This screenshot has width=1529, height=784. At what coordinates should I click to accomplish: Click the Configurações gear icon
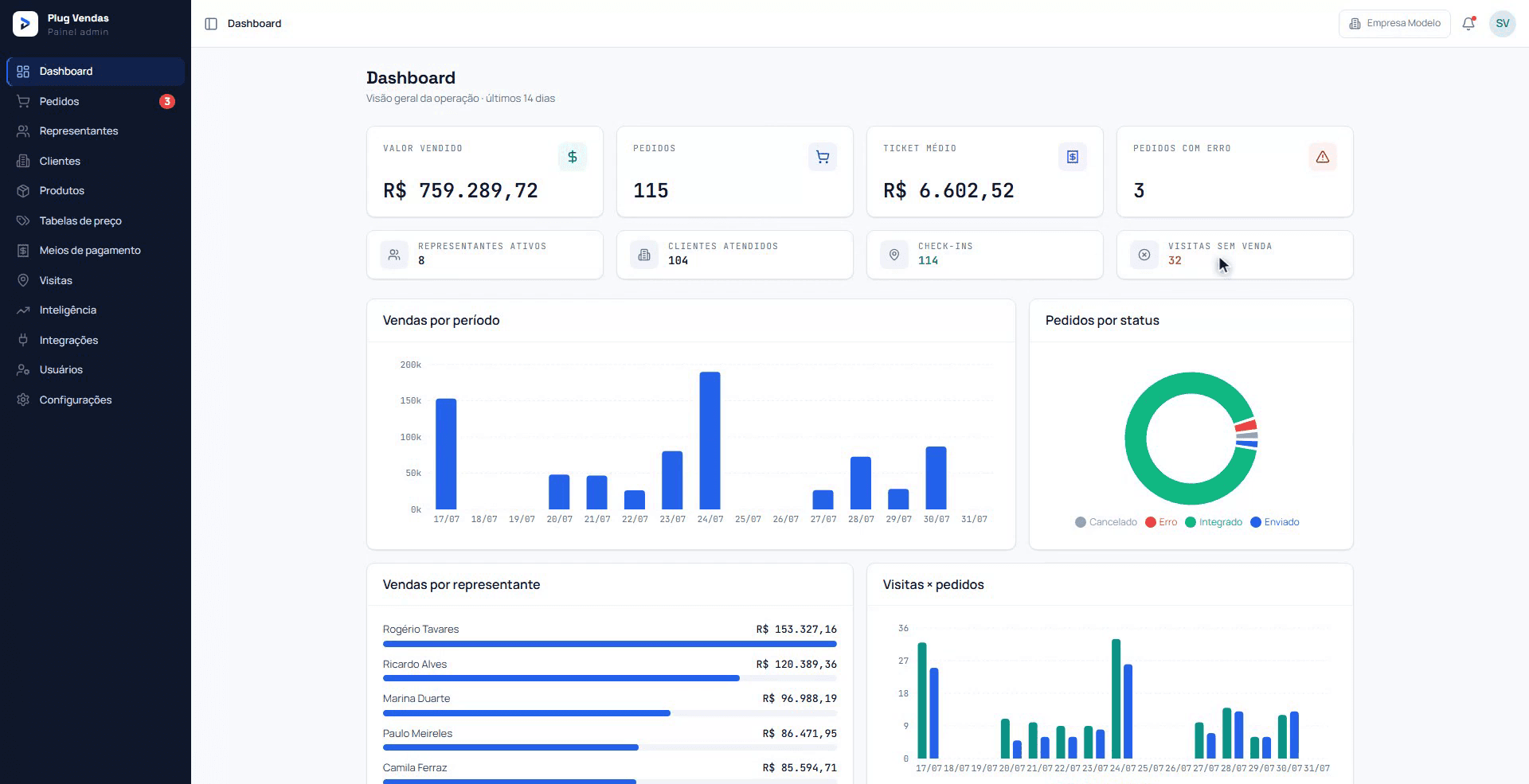23,400
